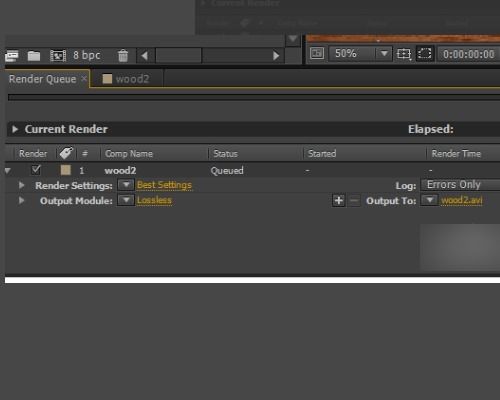500x400 pixels.
Task: Click the Queued status of wood2
Action: (x=227, y=171)
